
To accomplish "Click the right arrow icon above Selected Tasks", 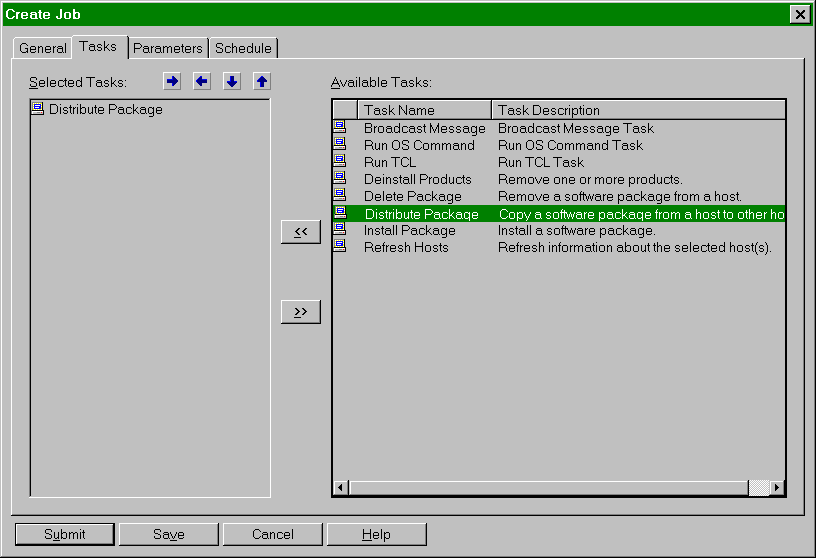I will point(172,82).
